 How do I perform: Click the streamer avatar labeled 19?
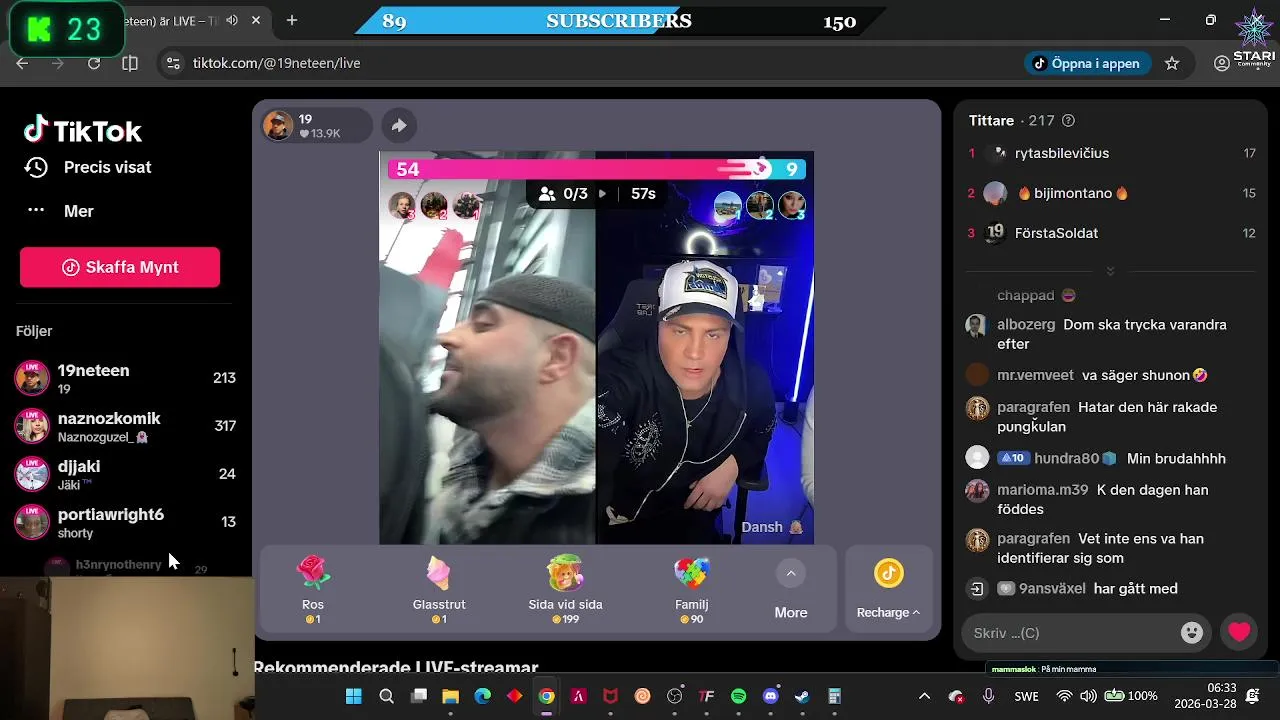(277, 126)
